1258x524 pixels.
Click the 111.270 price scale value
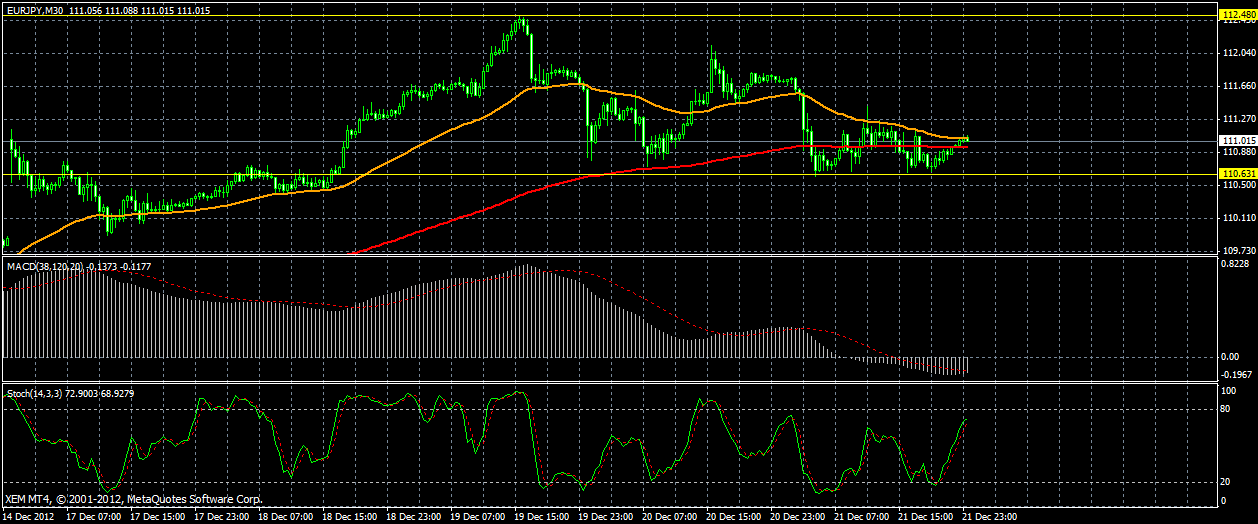point(1237,119)
